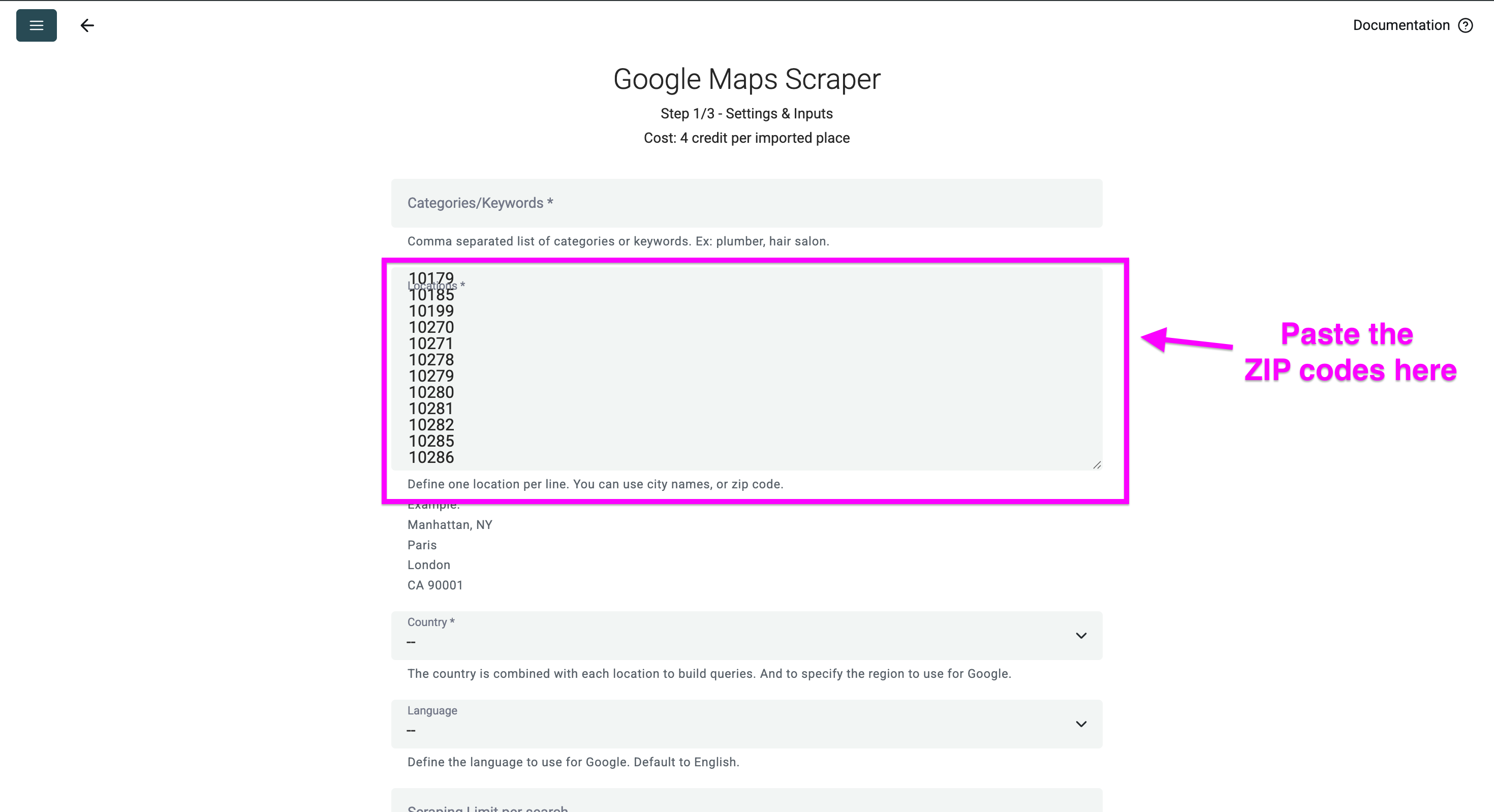
Task: Click 'Step 1/3 - Settings & Inputs' text
Action: pyautogui.click(x=746, y=114)
